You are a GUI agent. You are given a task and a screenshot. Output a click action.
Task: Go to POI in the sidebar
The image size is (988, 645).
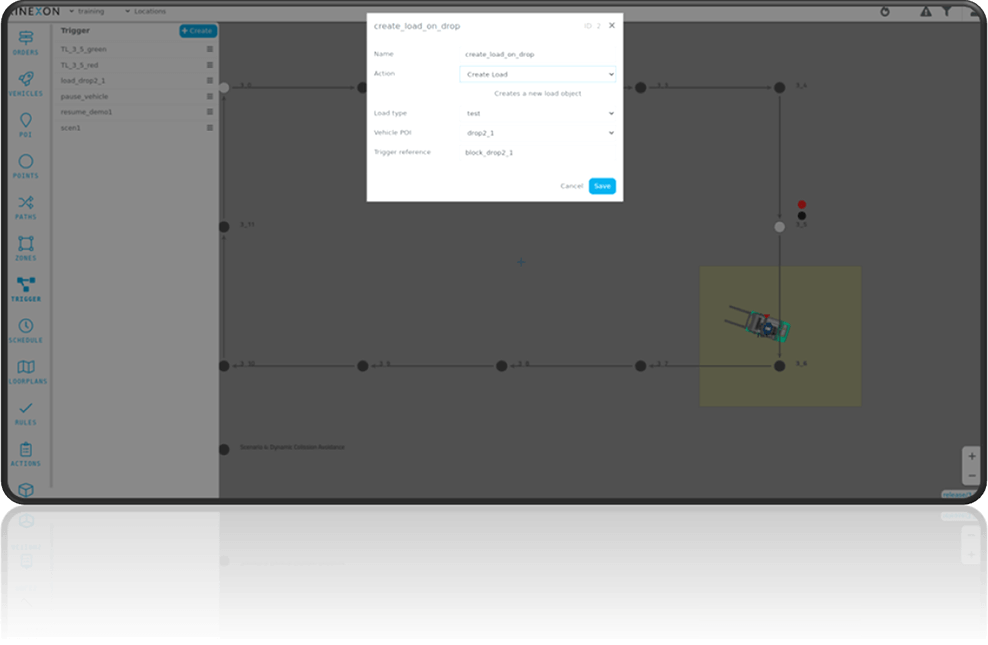(26, 124)
